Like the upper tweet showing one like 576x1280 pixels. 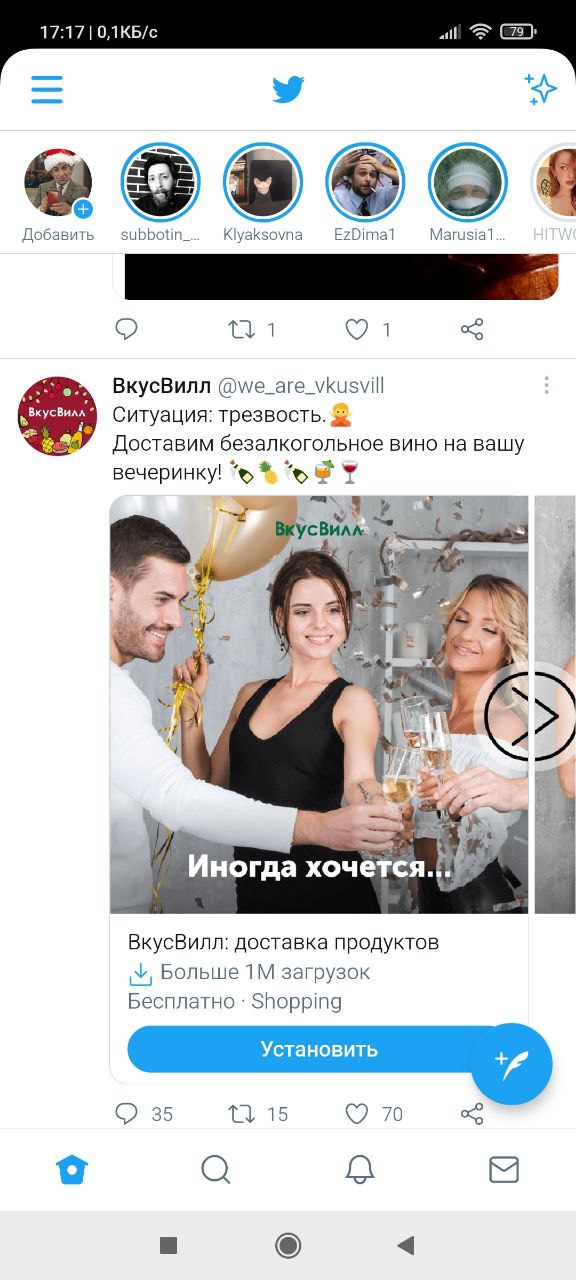tap(357, 329)
